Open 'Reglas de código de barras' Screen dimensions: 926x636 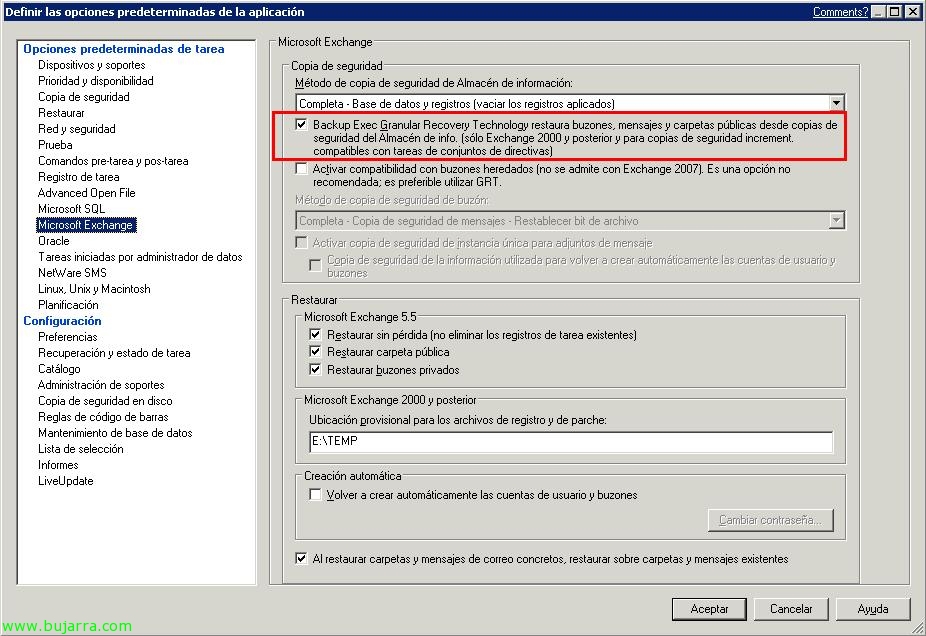pos(103,417)
